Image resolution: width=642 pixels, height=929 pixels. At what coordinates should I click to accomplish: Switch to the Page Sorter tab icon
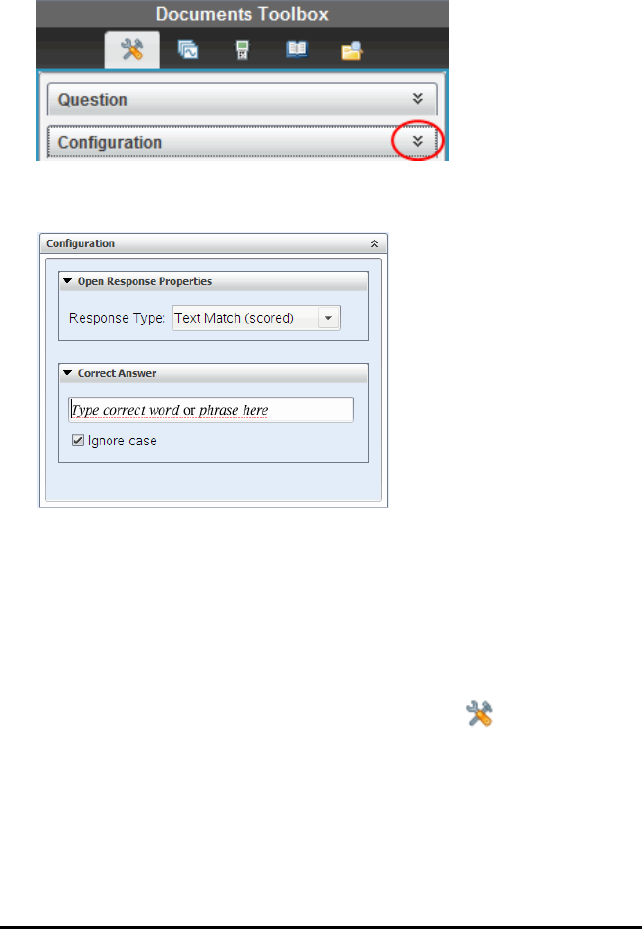pos(188,50)
